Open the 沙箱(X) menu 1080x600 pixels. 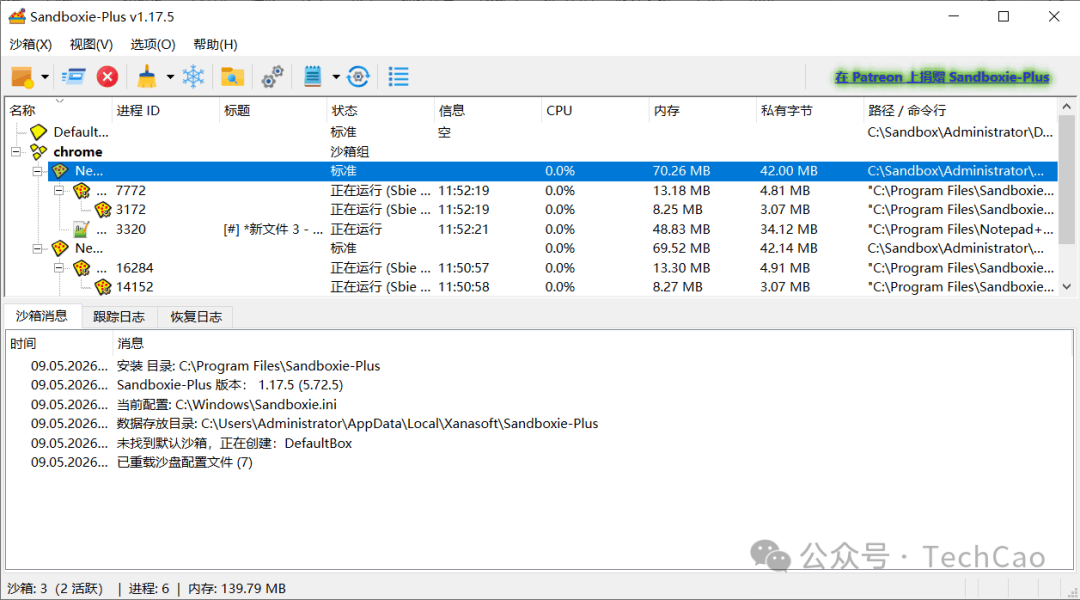coord(30,44)
